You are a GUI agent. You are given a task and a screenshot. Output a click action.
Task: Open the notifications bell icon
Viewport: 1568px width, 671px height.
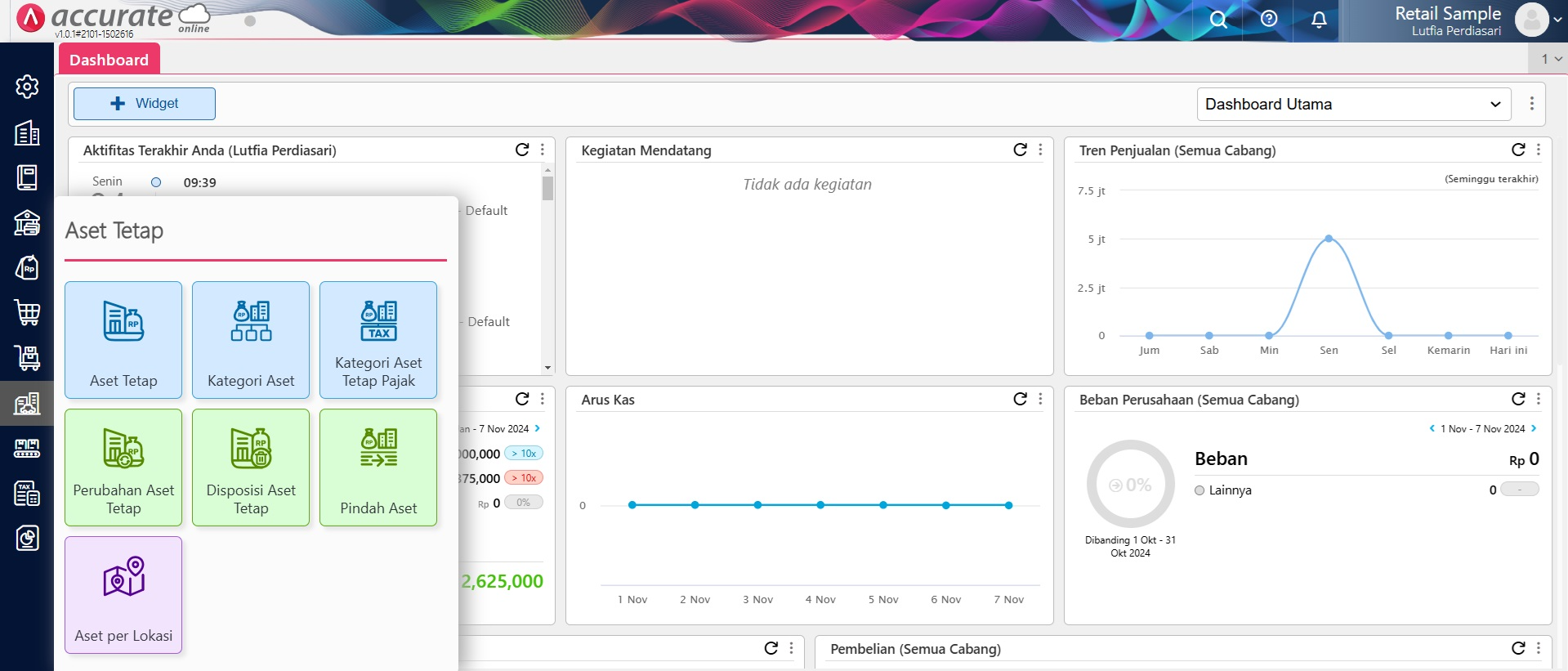point(1319,20)
